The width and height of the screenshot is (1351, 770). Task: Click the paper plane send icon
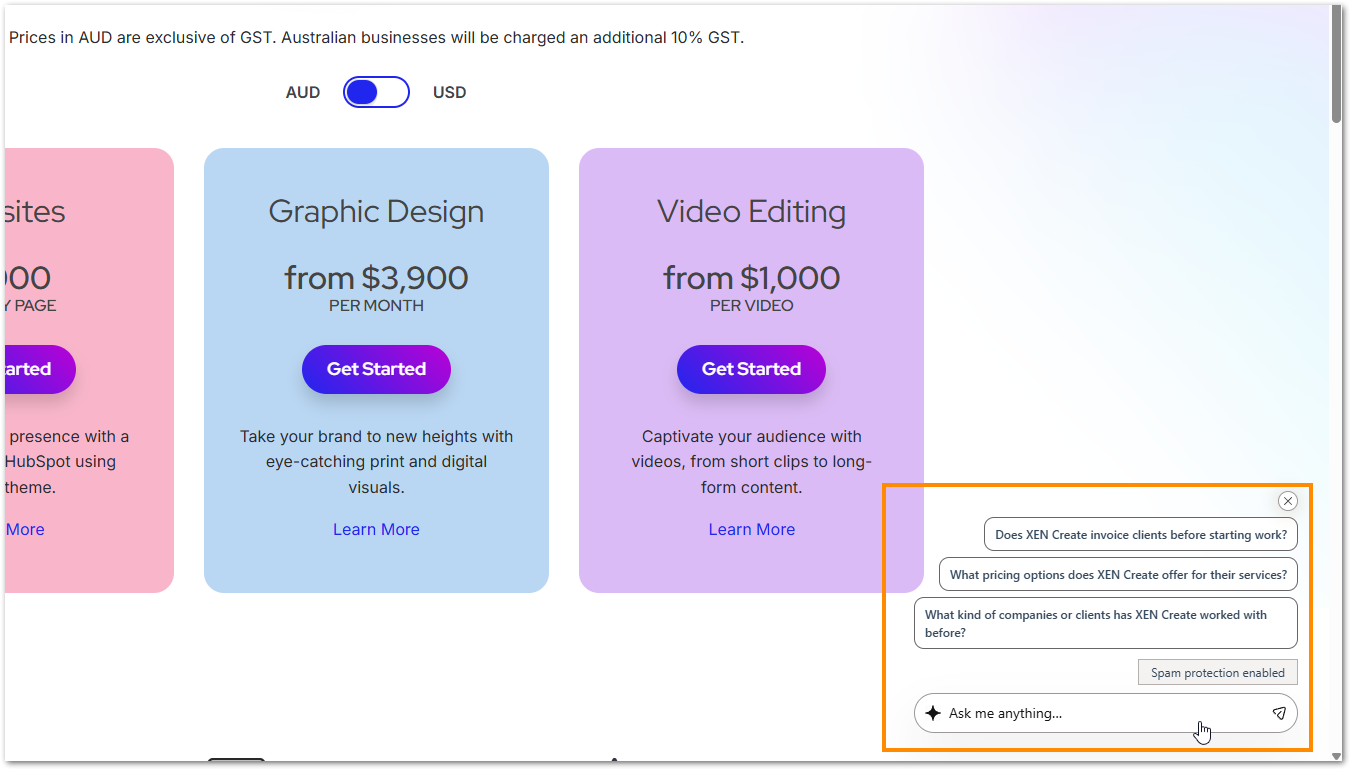tap(1280, 713)
